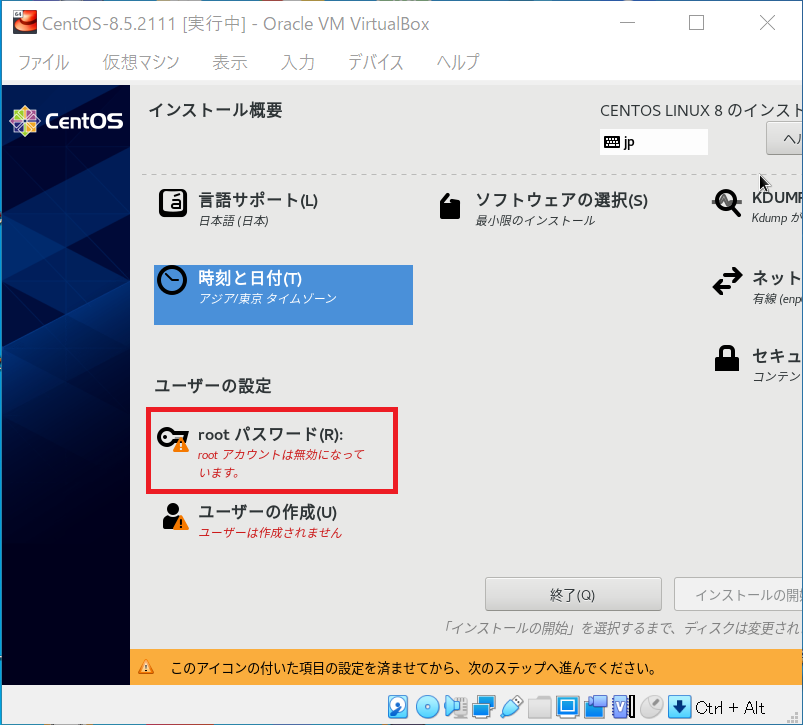Open the デバイス menu
Screen dimensions: 803x725
point(375,62)
